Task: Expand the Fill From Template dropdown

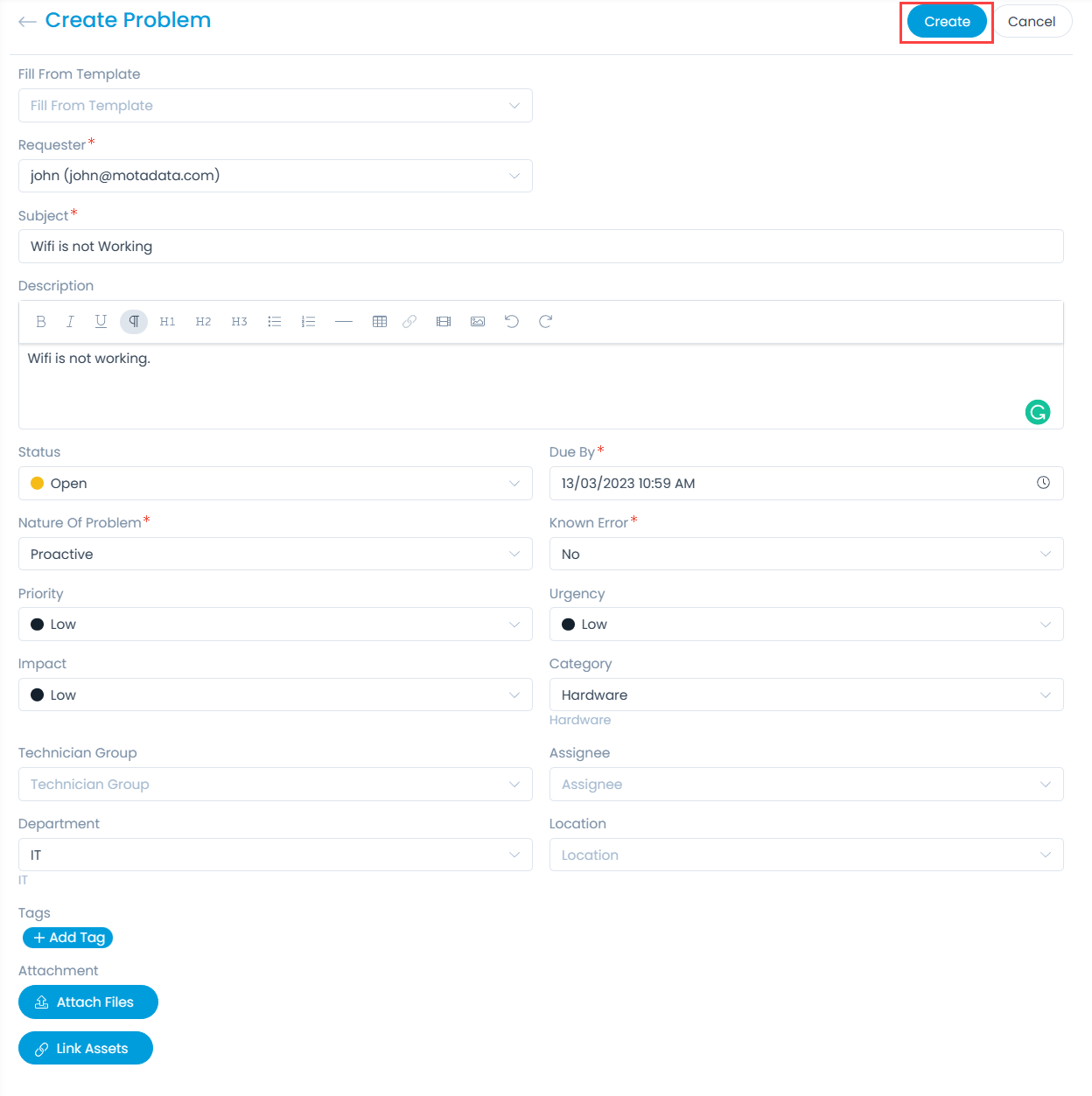Action: pos(275,106)
